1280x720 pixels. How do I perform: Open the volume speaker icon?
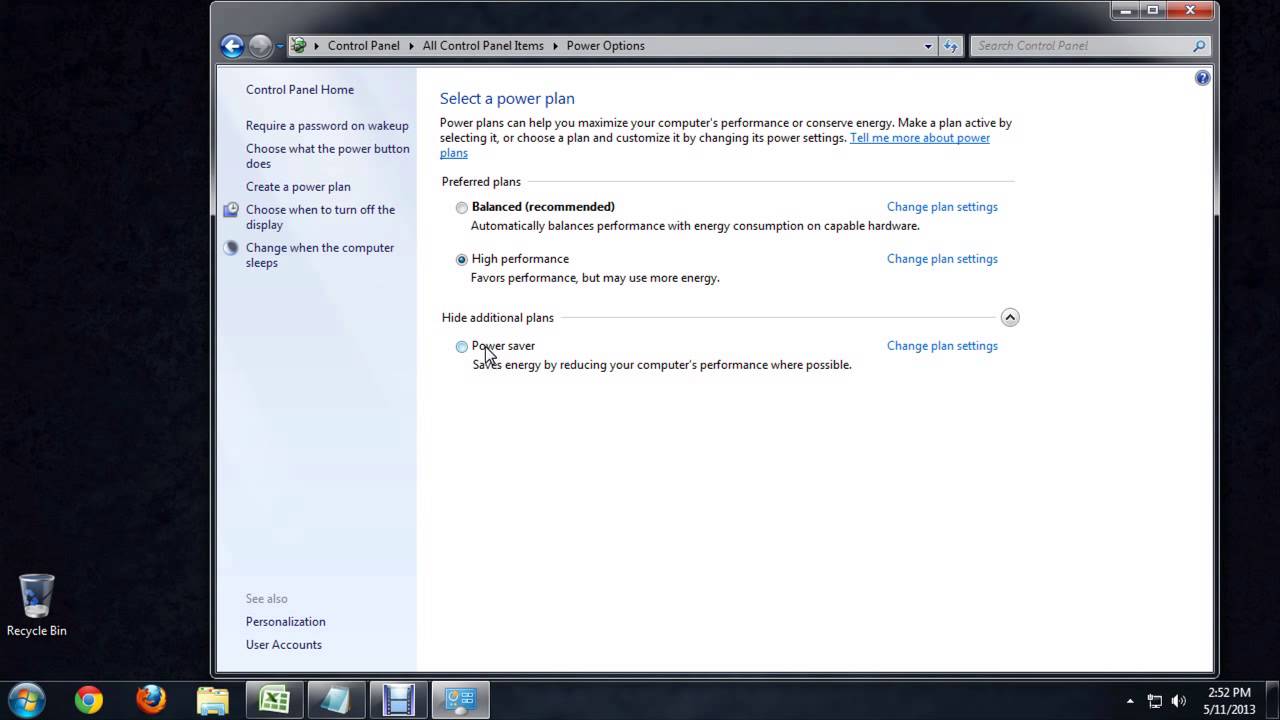(x=1179, y=701)
